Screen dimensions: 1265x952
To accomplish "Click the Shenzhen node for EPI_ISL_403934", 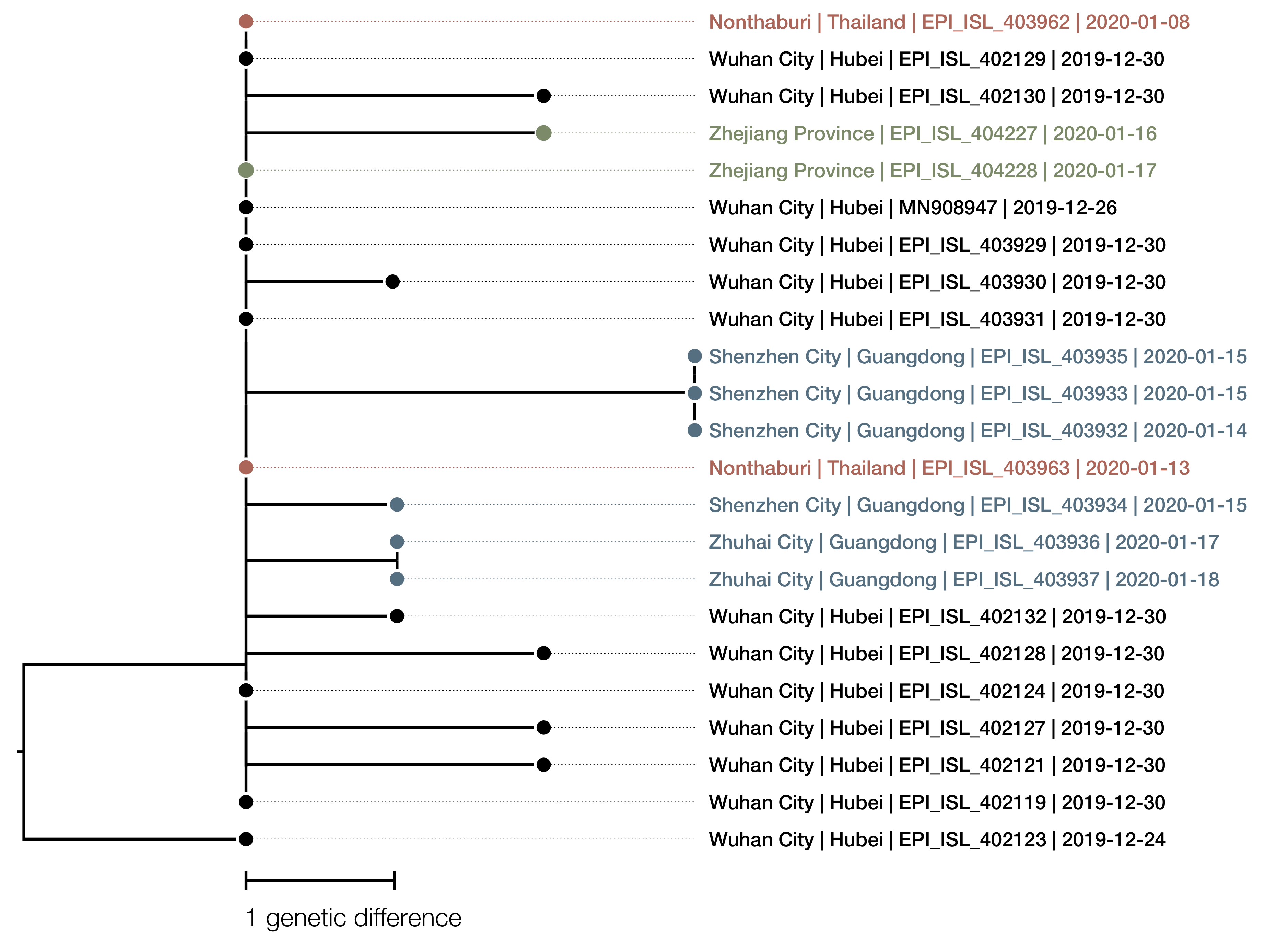I will tap(397, 504).
